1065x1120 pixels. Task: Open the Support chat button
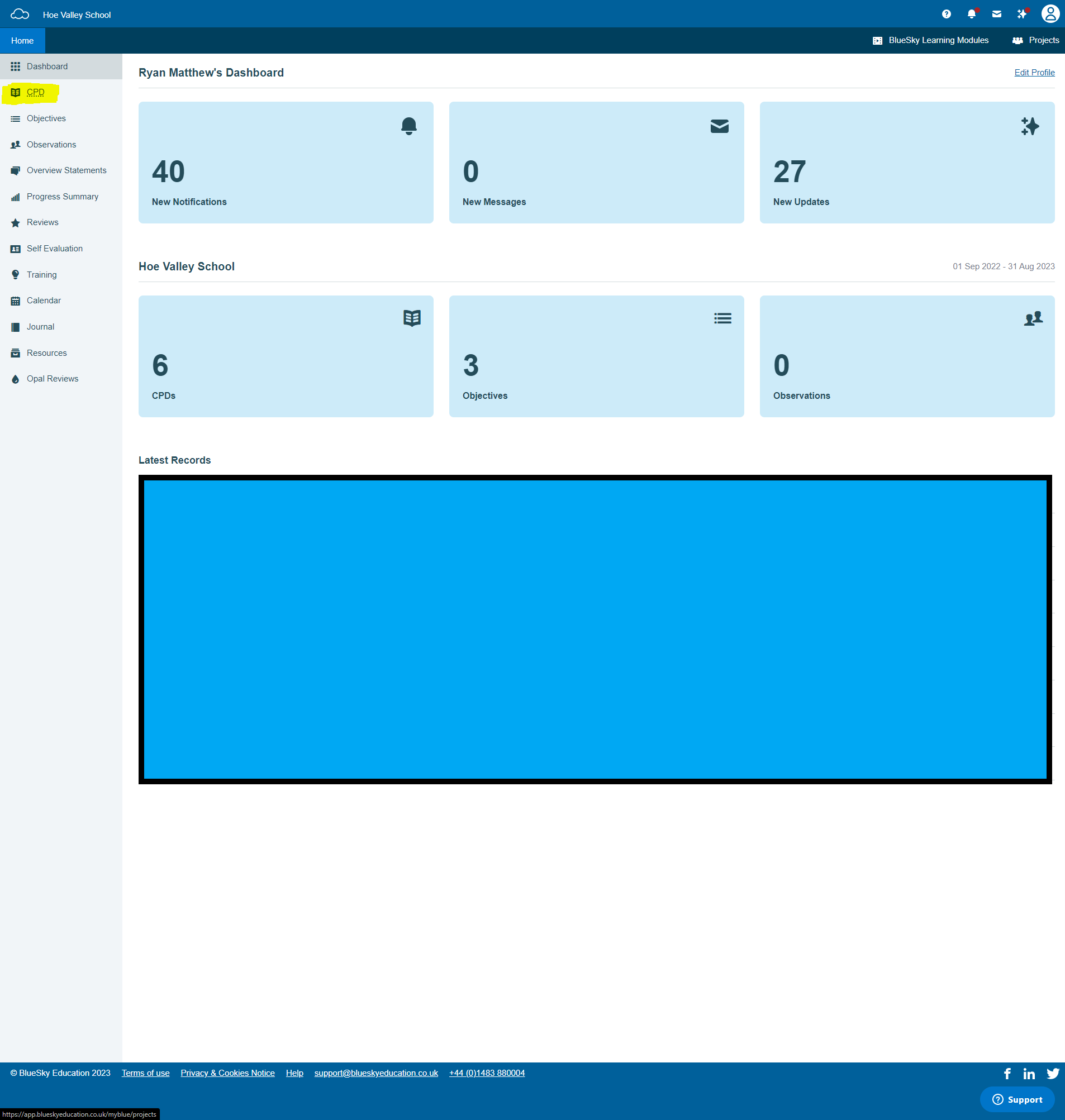1018,1099
